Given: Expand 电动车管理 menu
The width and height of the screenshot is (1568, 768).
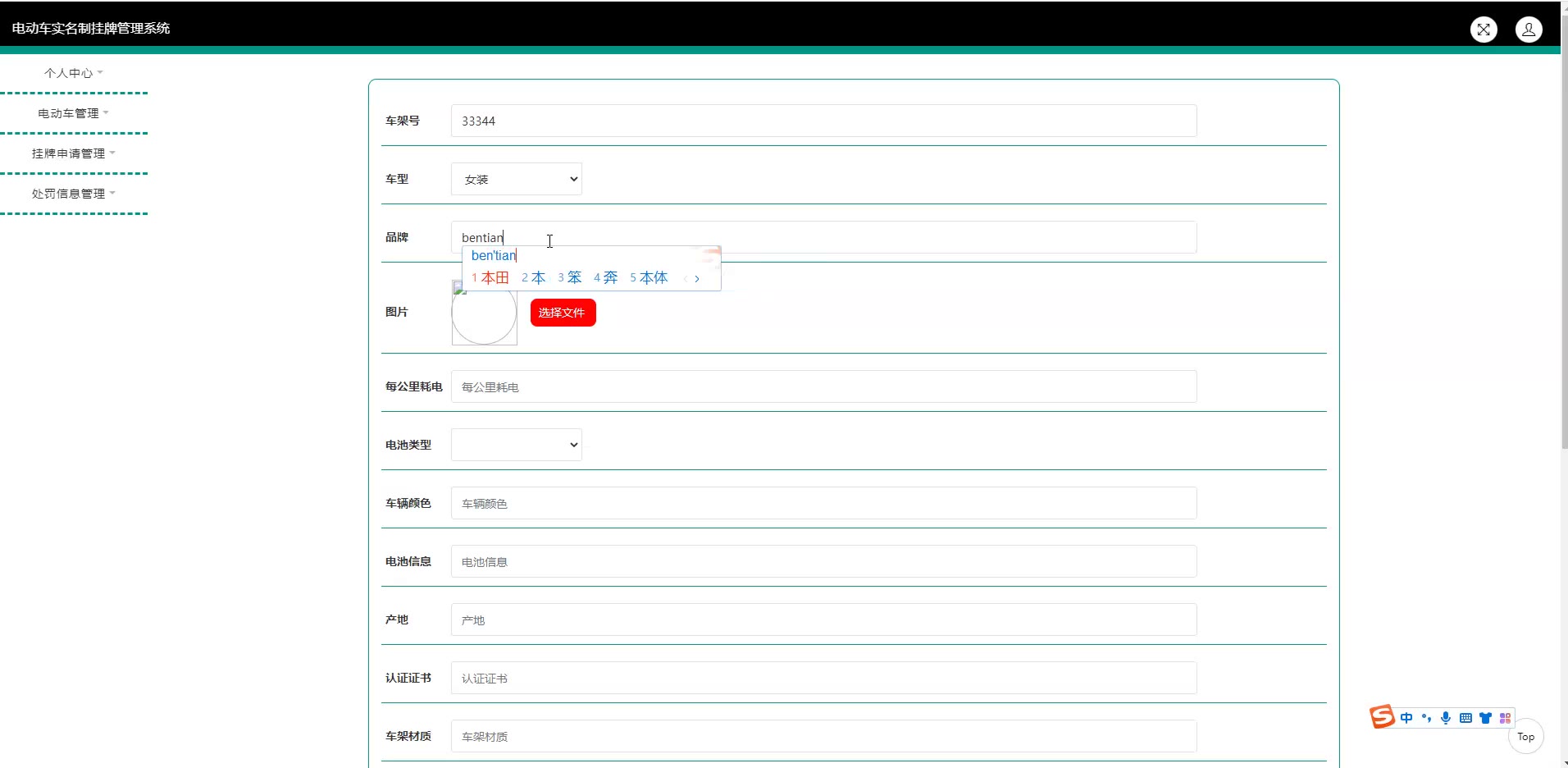Looking at the screenshot, I should point(74,113).
